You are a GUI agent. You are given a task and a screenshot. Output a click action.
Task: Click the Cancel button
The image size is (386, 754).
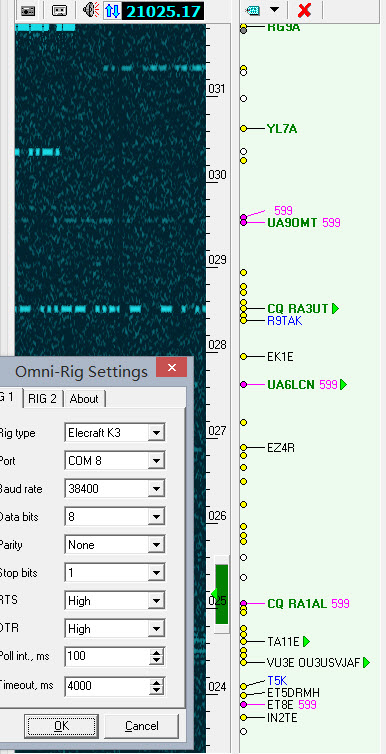coord(141,726)
